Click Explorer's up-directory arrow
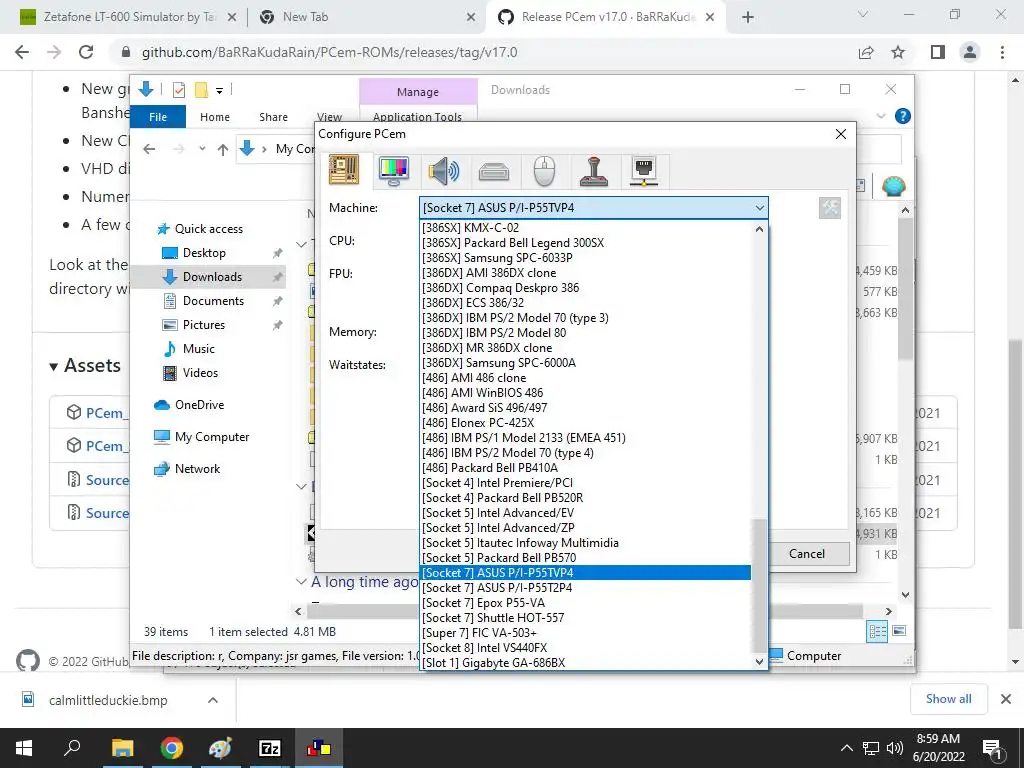Viewport: 1024px width, 768px height. [223, 150]
